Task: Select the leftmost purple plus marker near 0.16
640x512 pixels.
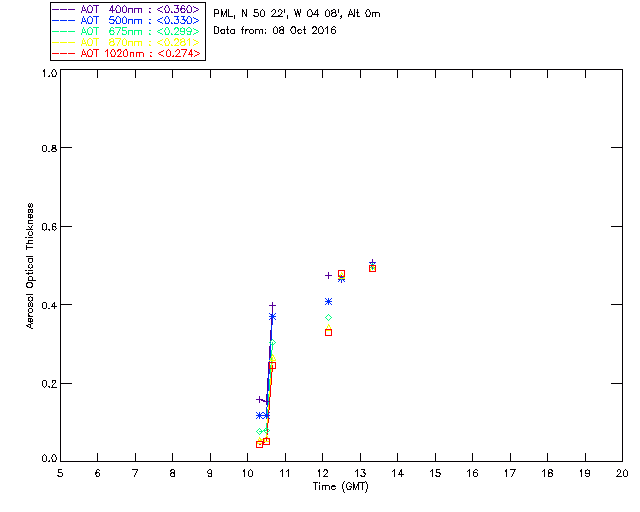Action: tap(259, 399)
